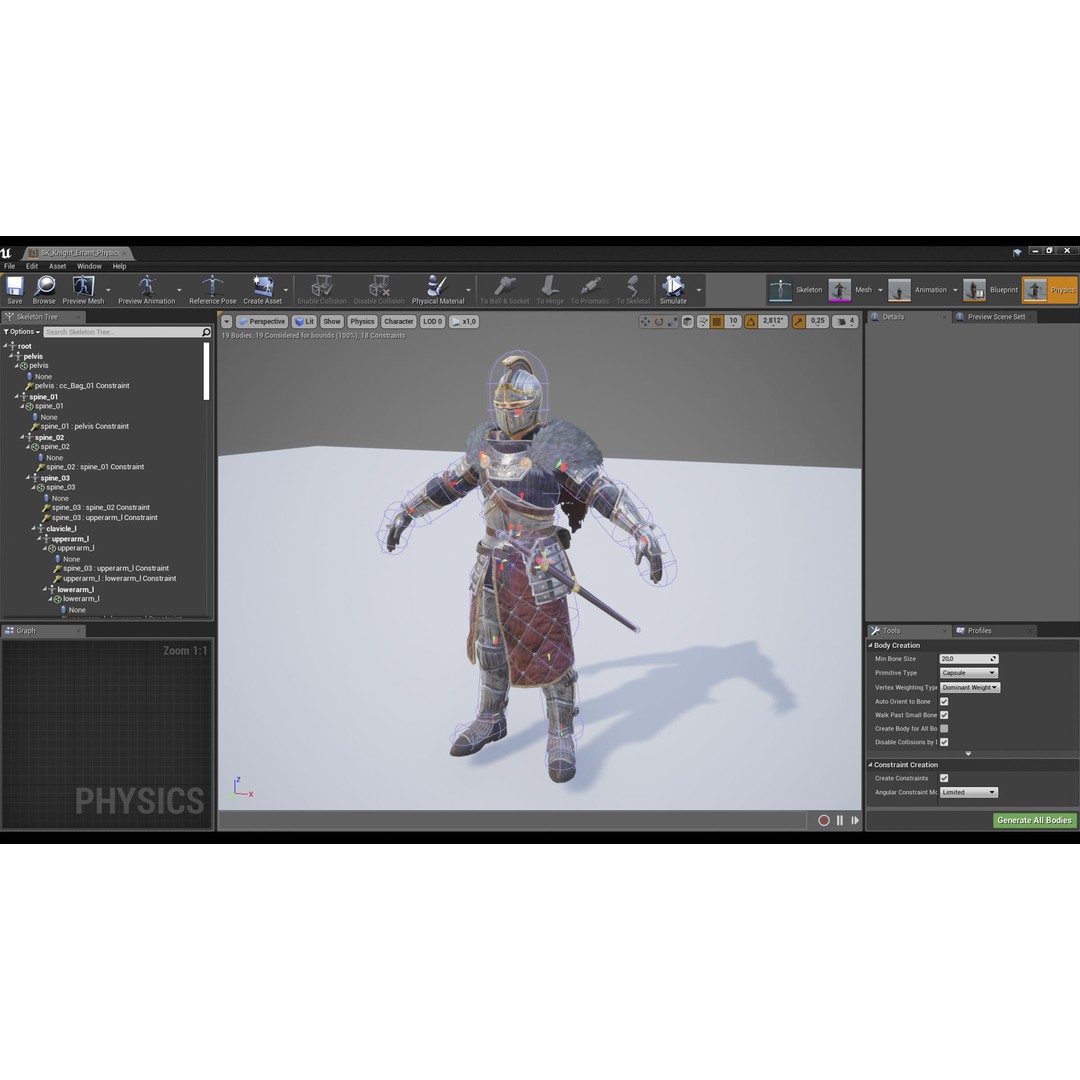Click the coordinate space cube icon
The width and height of the screenshot is (1080, 1080).
687,322
